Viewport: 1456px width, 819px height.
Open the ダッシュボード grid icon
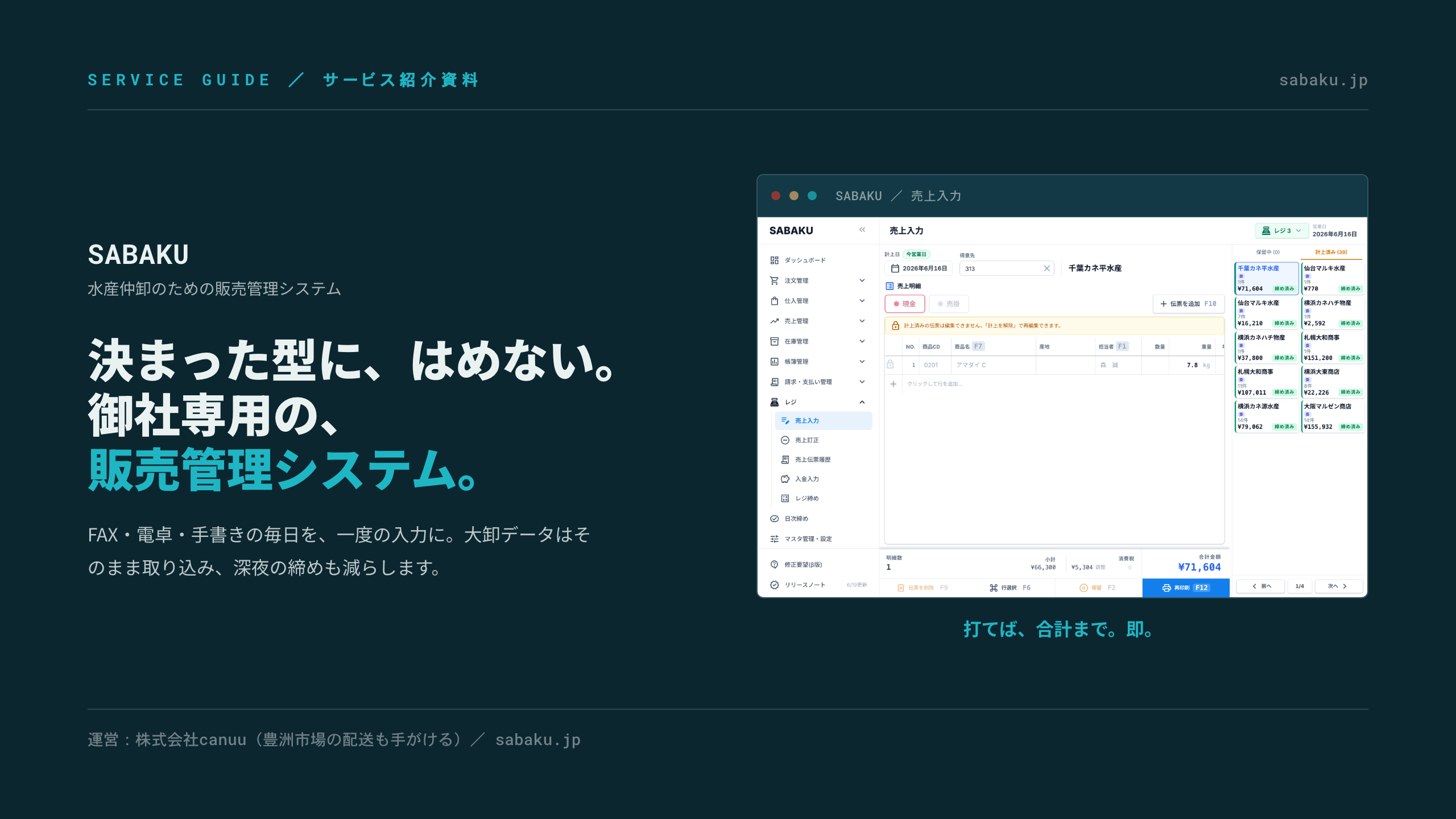pos(774,260)
